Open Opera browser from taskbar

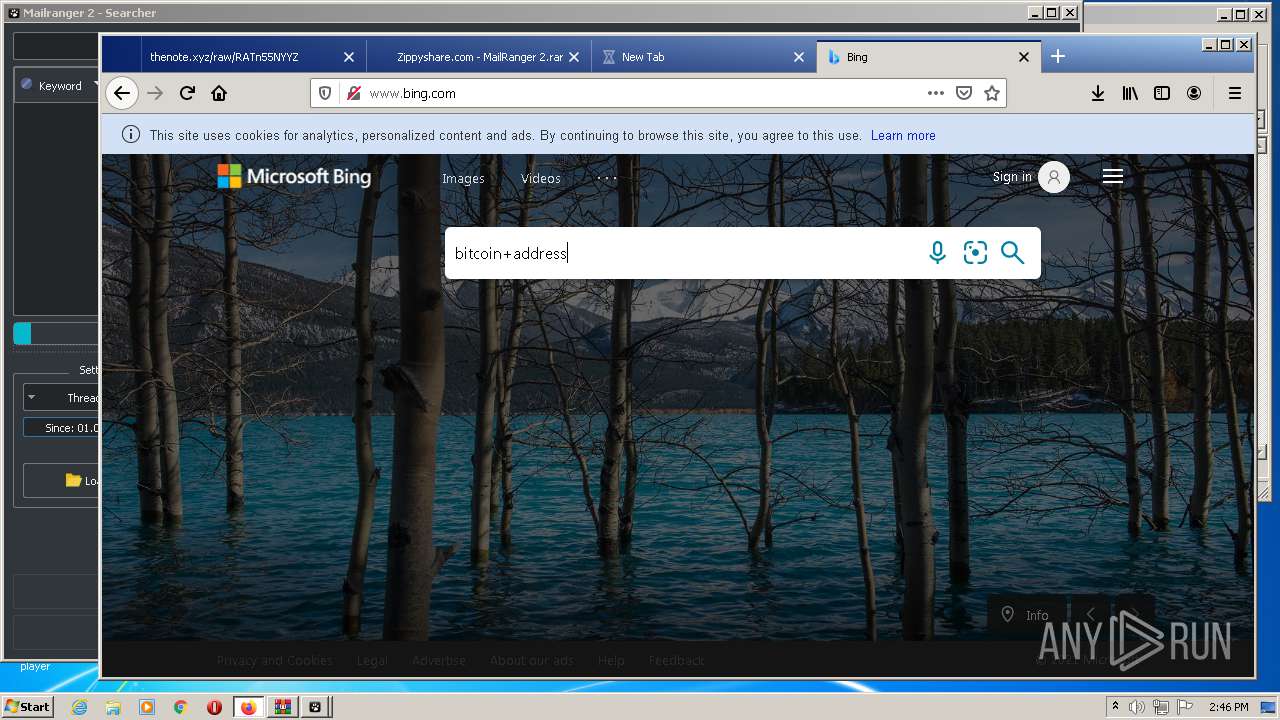(214, 707)
